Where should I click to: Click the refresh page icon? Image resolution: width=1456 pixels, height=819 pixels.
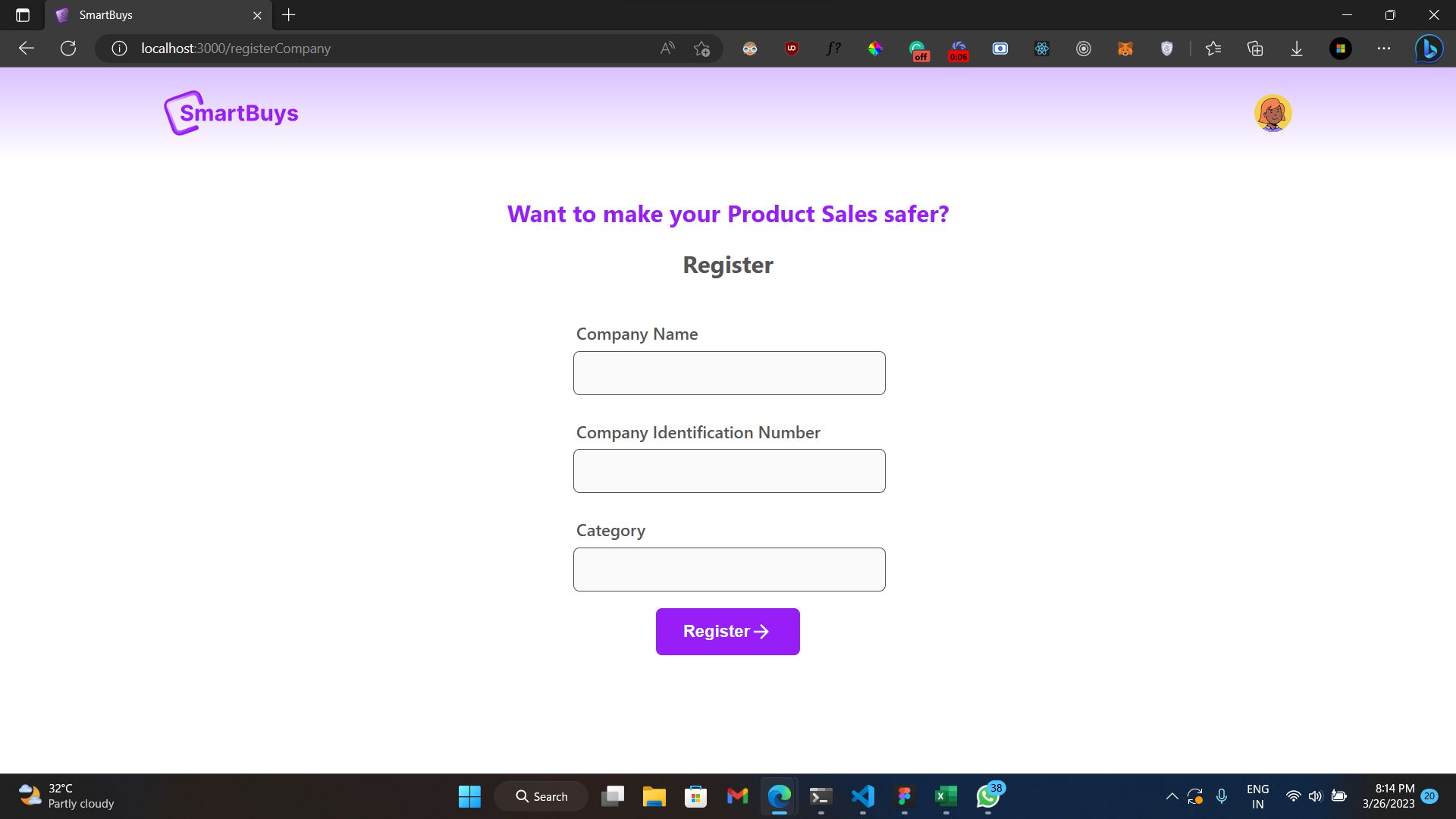click(x=67, y=48)
